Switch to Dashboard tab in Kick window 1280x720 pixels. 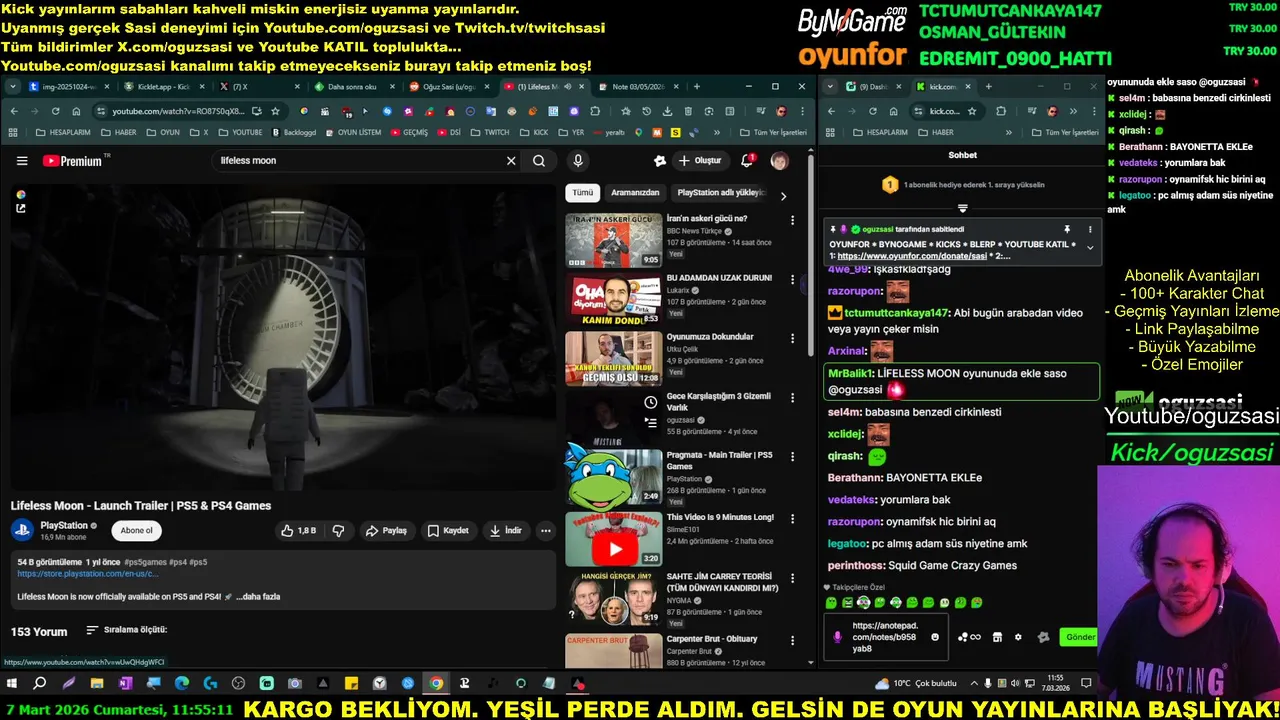pos(872,87)
